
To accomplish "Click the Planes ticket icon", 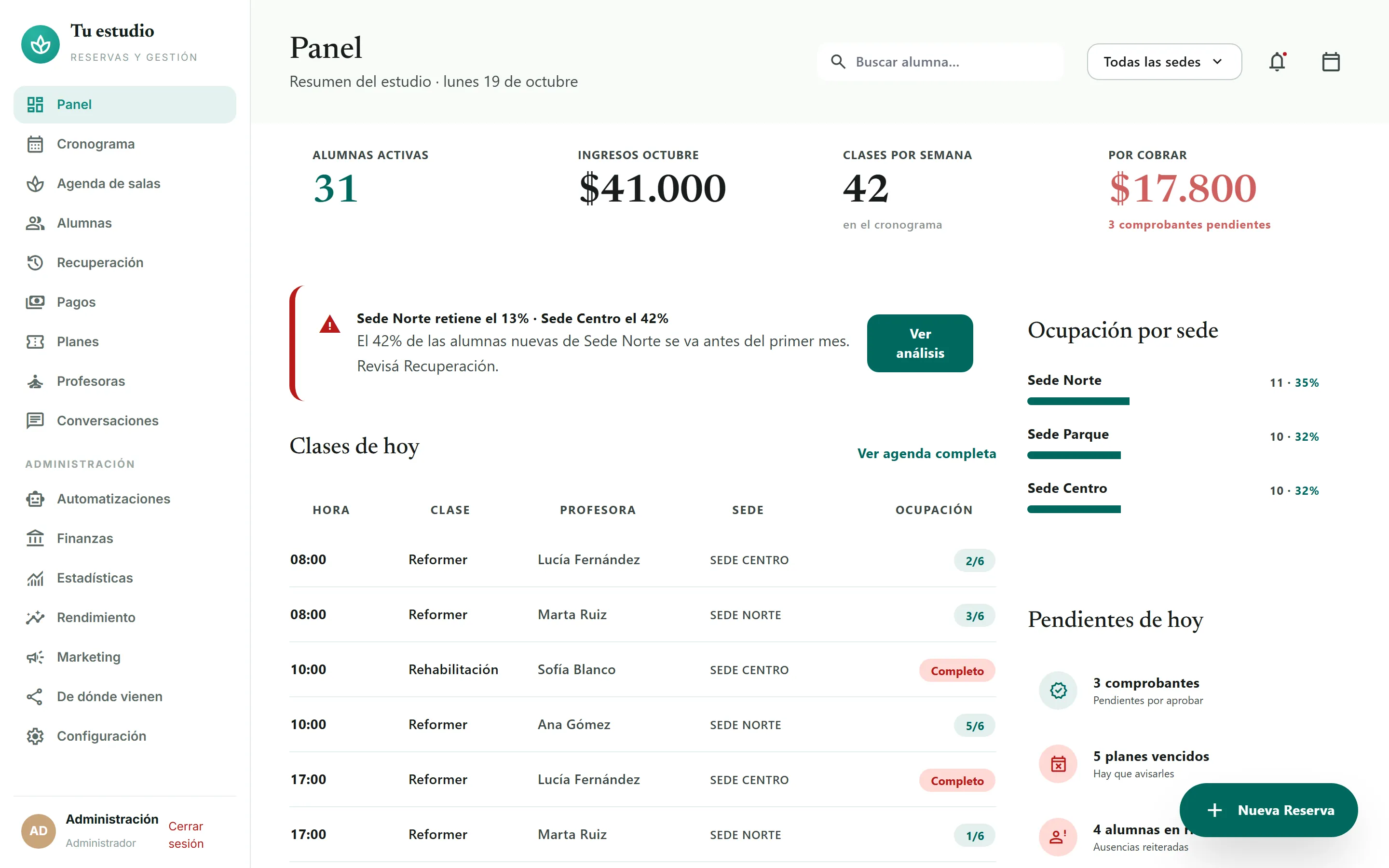I will 35,341.
